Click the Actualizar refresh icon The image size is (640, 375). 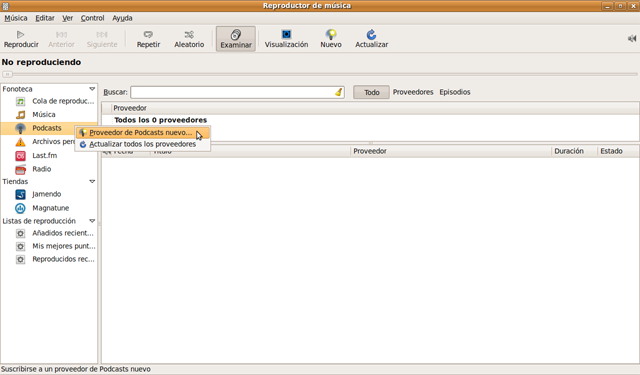371,34
